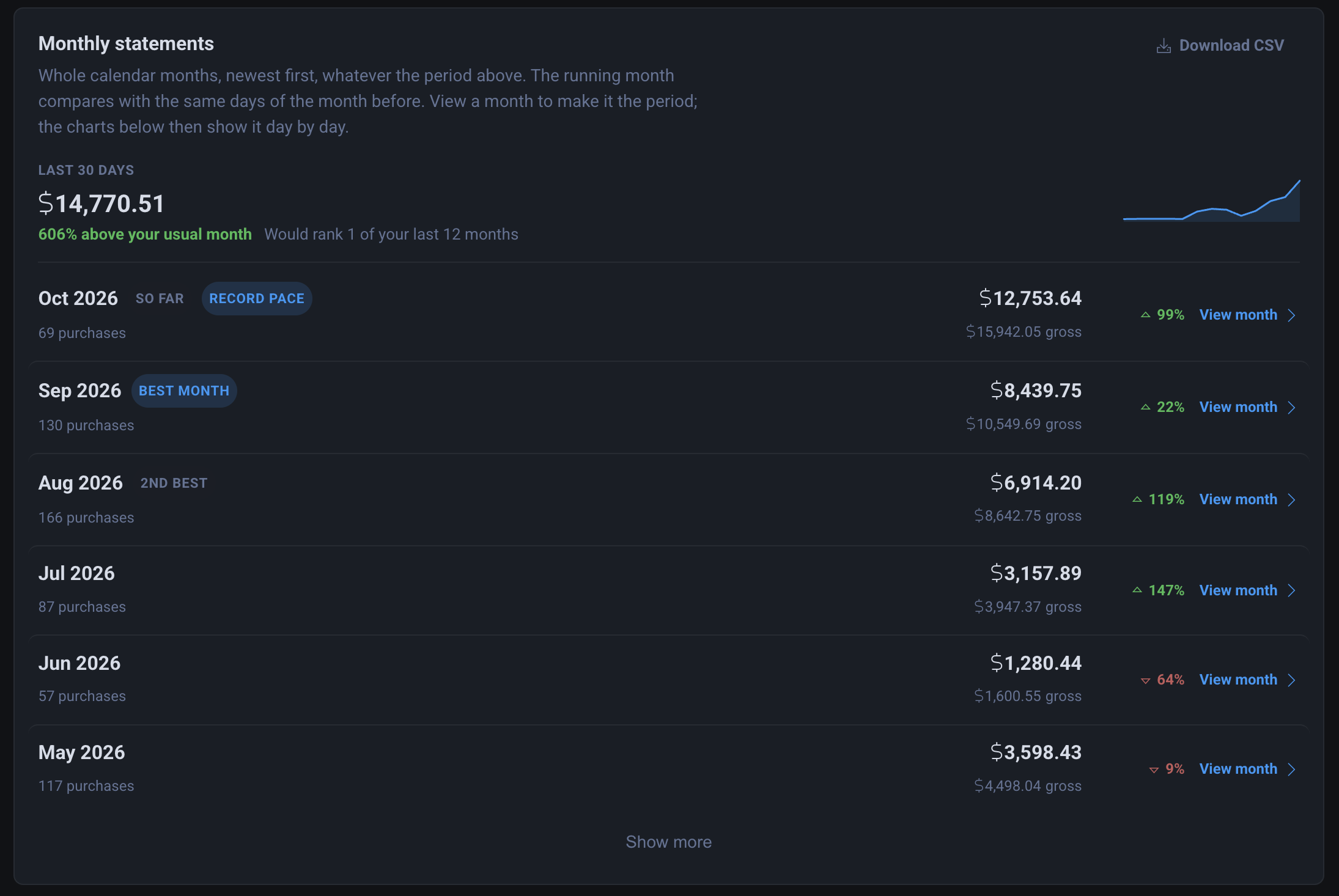Click '606% above your usual month' text
This screenshot has width=1339, height=896.
(145, 234)
